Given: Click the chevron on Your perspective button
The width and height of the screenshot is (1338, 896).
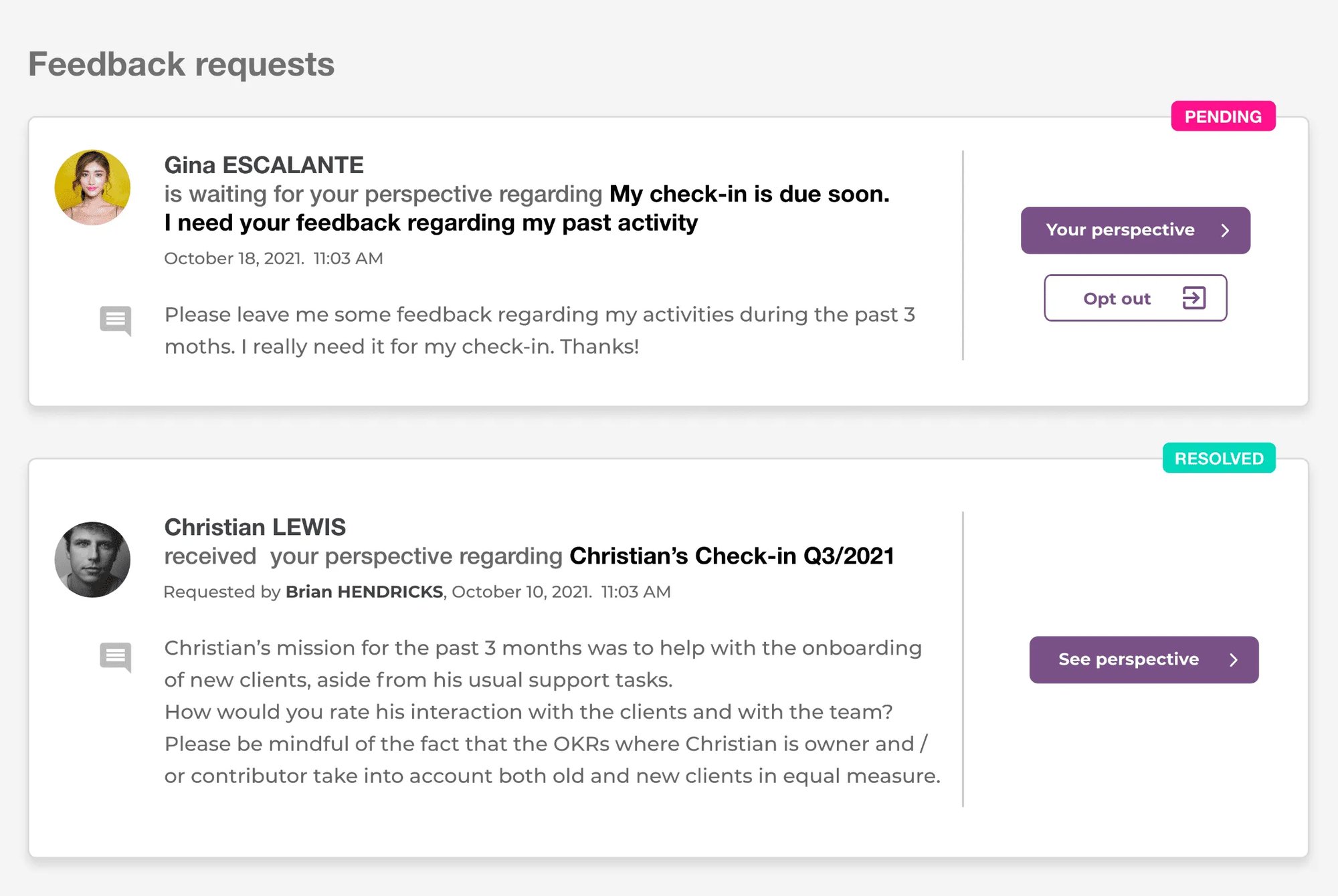Looking at the screenshot, I should 1225,230.
